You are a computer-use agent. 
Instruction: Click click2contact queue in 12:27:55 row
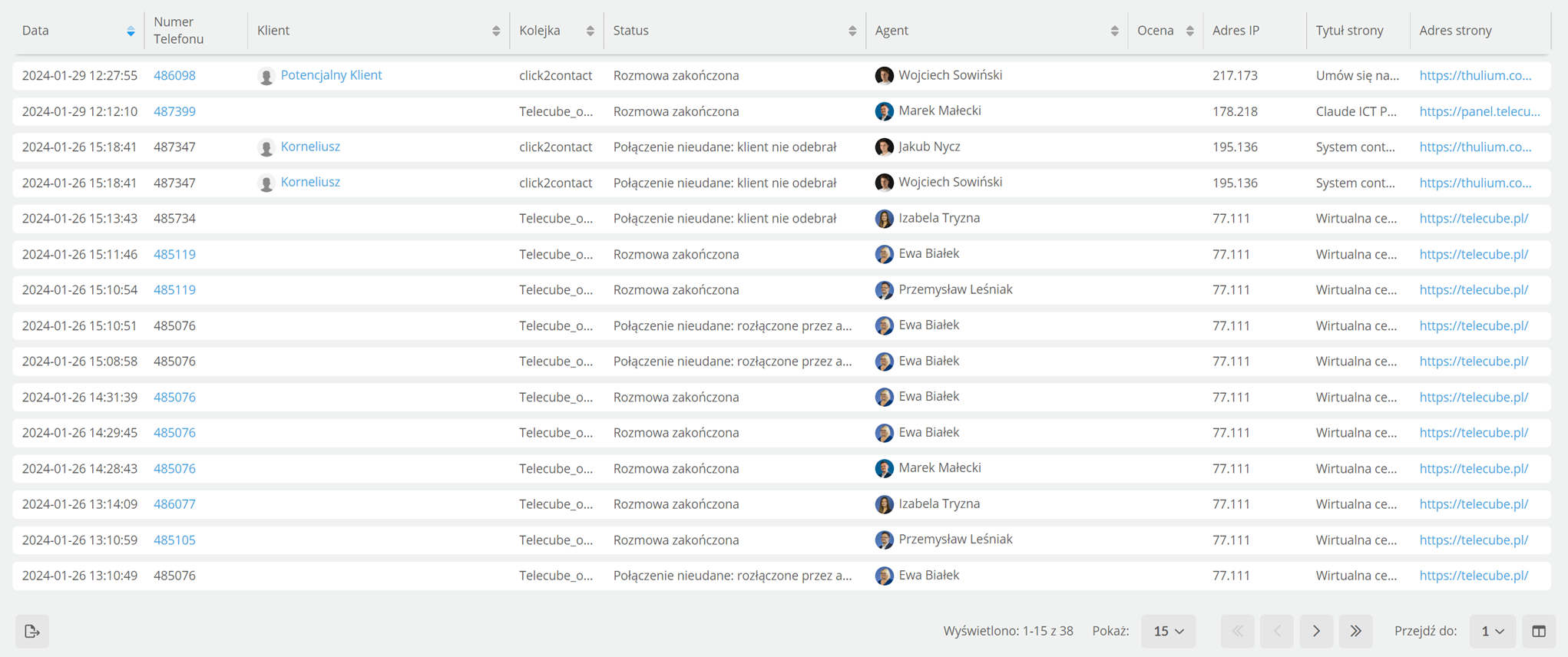coord(555,75)
